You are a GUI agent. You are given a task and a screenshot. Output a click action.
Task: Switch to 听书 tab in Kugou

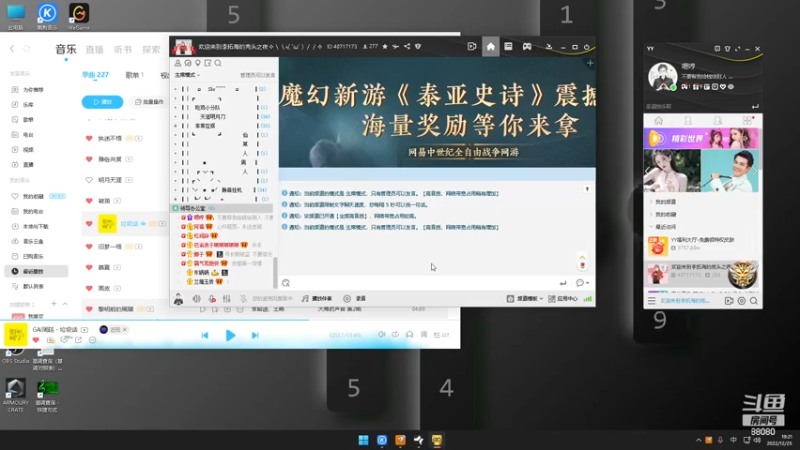click(x=123, y=49)
